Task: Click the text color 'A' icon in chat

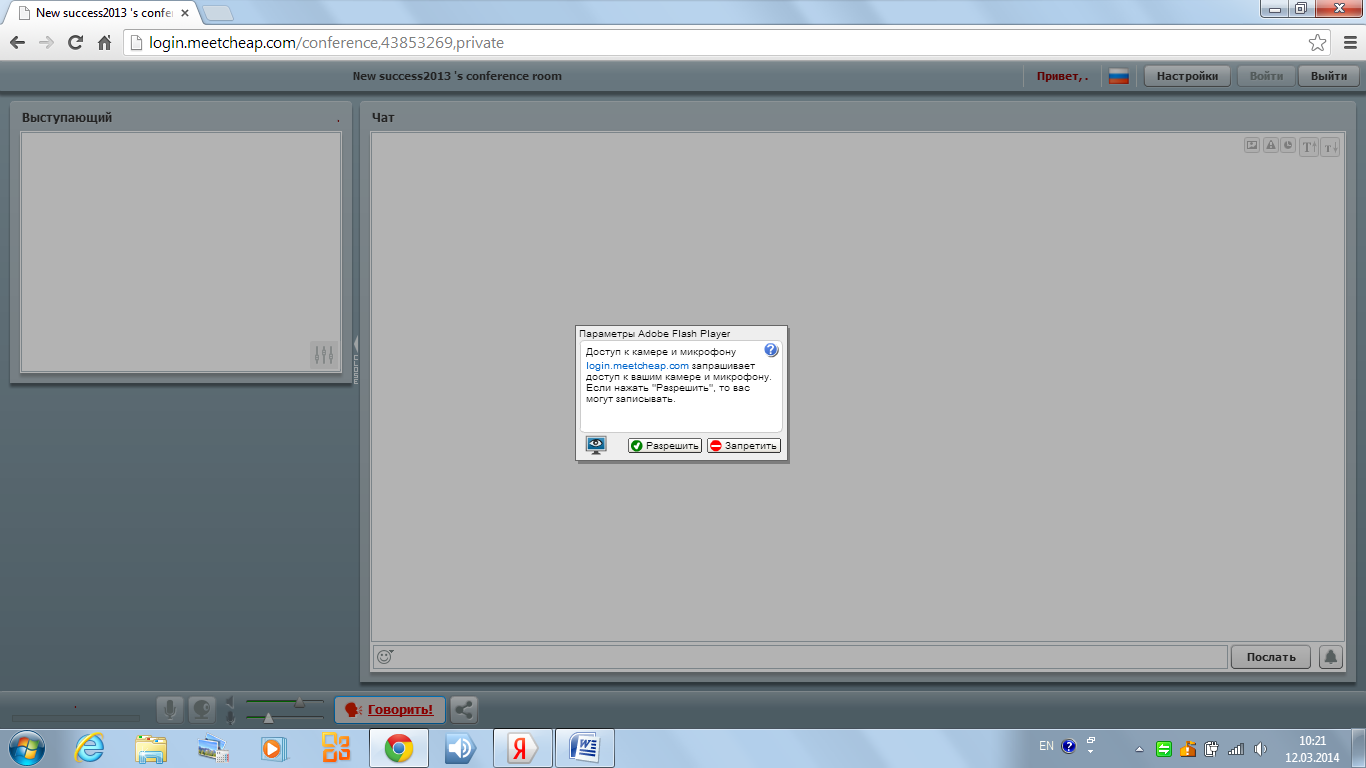Action: pyautogui.click(x=1270, y=145)
